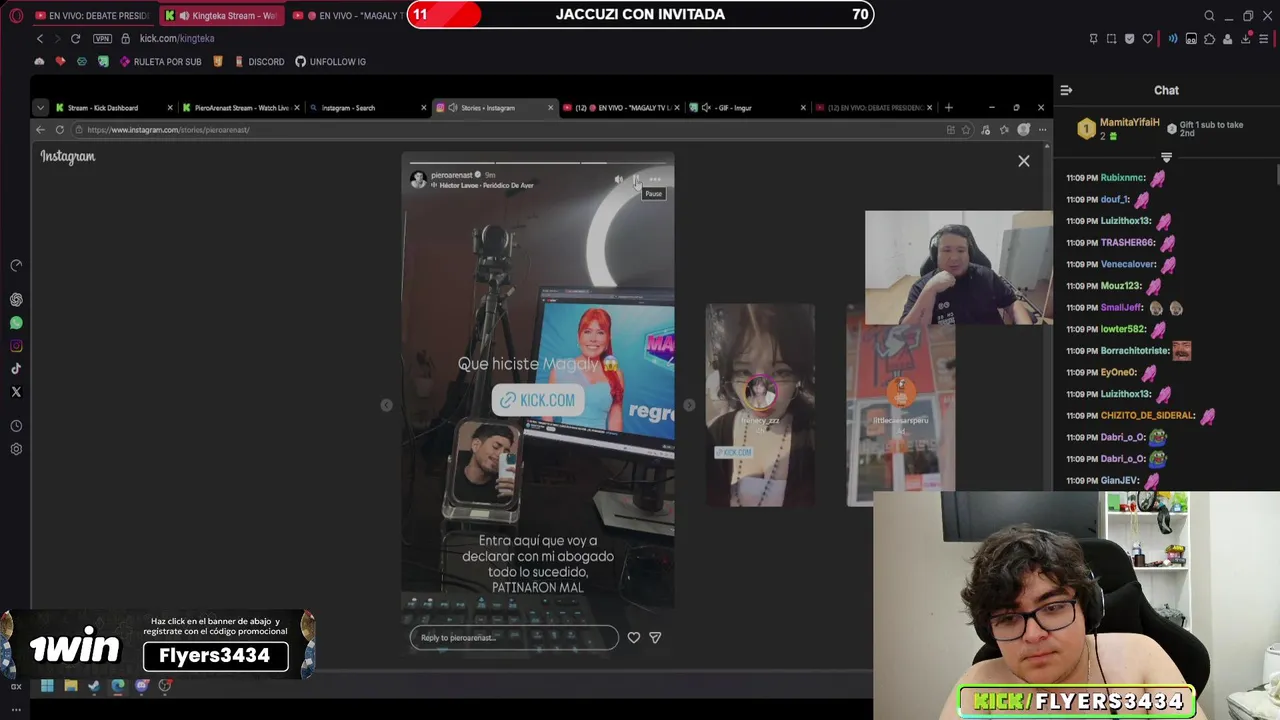Go back in the Opera browser
Viewport: 1280px width, 720px height.
coord(40,38)
